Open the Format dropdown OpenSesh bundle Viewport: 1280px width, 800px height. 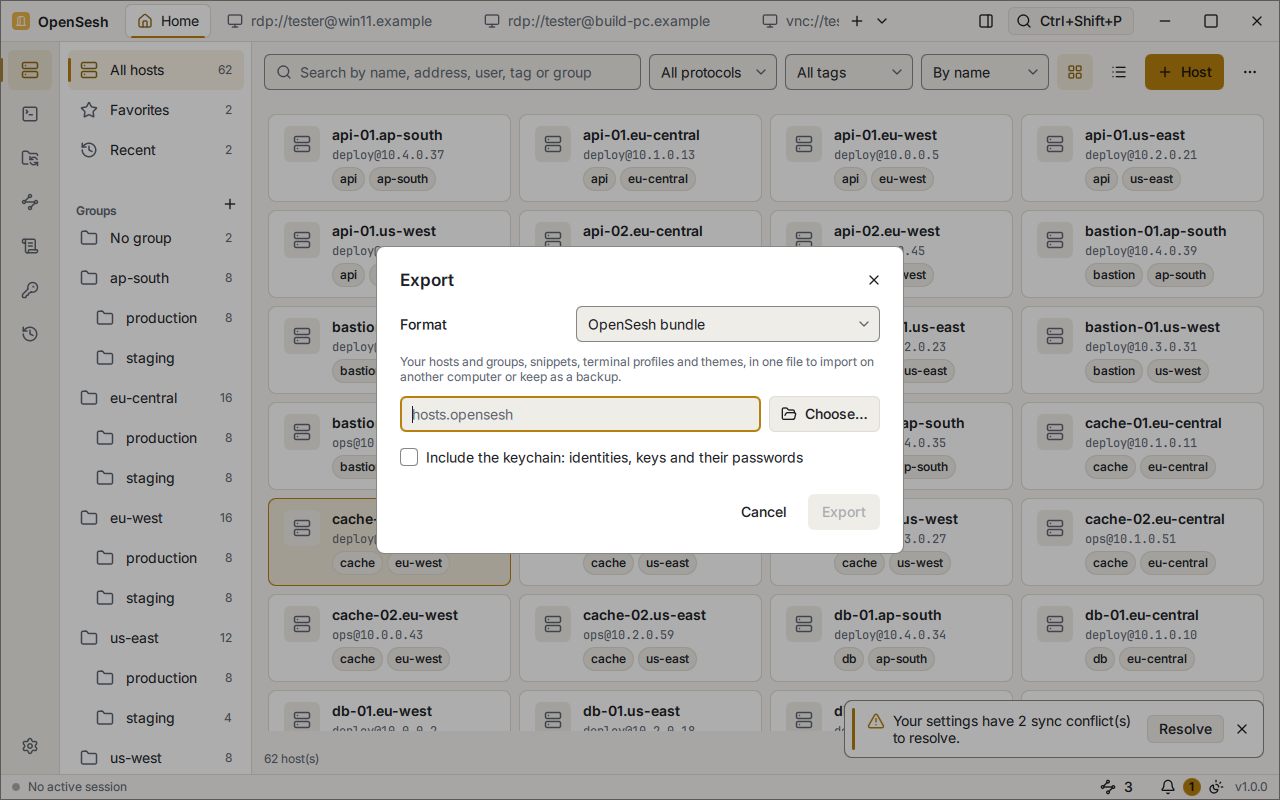click(728, 324)
